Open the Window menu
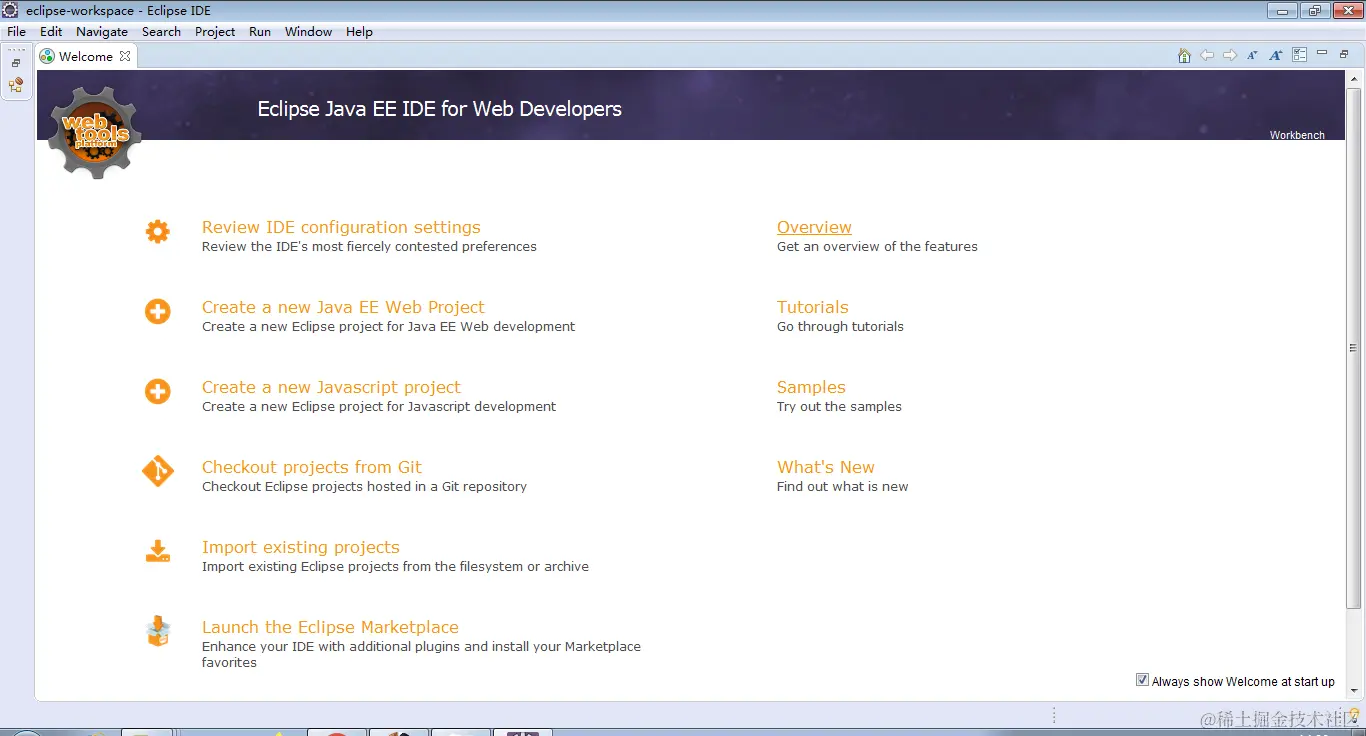Viewport: 1366px width, 736px height. pos(308,32)
